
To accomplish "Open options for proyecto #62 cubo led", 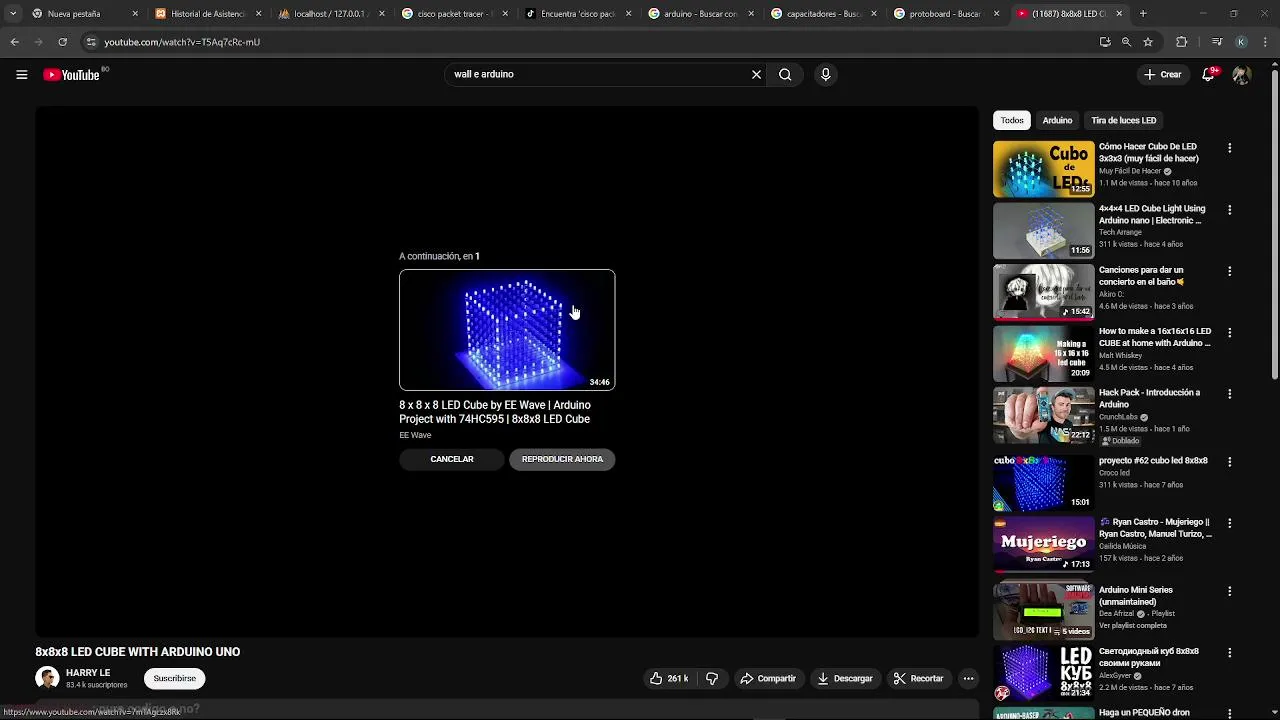I will 1229,462.
